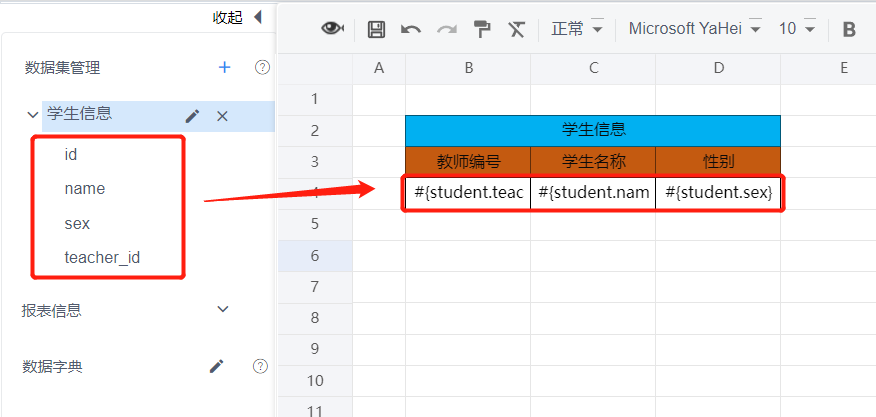
Task: Edit the 学生信息 dataset with the pencil icon
Action: pos(192,116)
